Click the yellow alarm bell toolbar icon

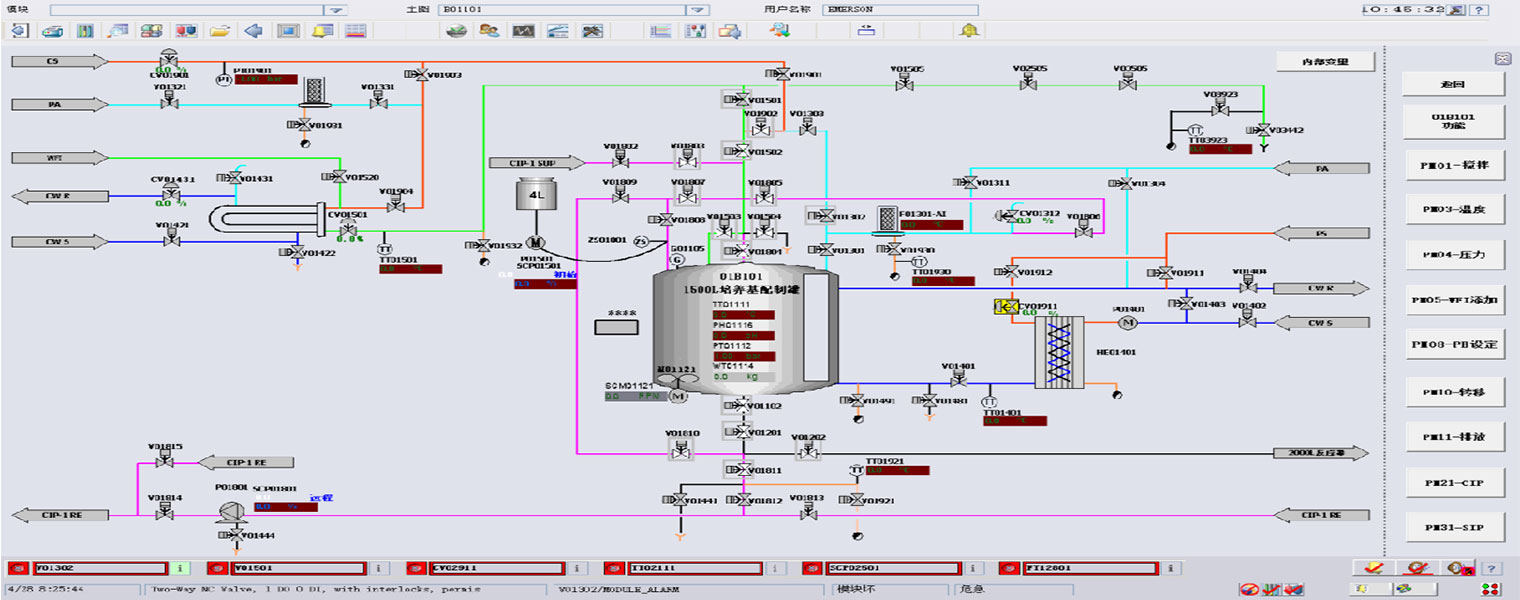pyautogui.click(x=967, y=31)
